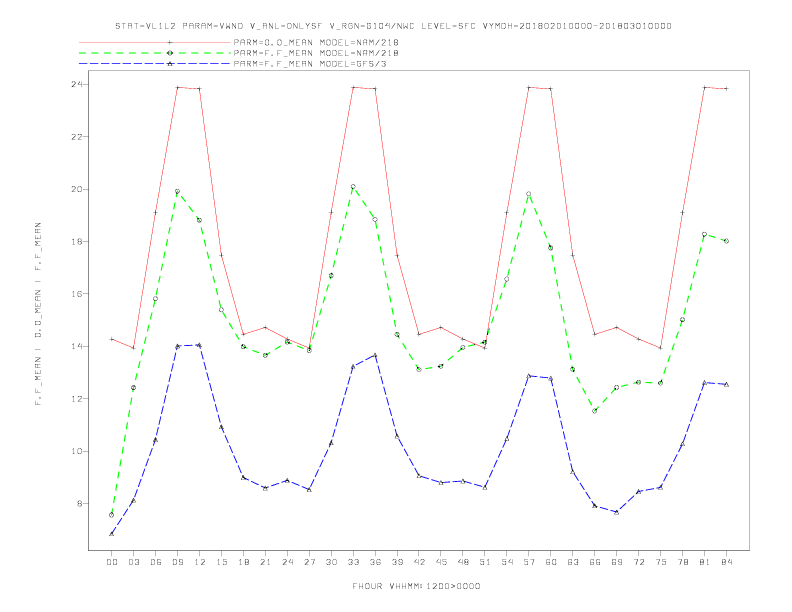Click the x-axis tick label 54

point(507,562)
